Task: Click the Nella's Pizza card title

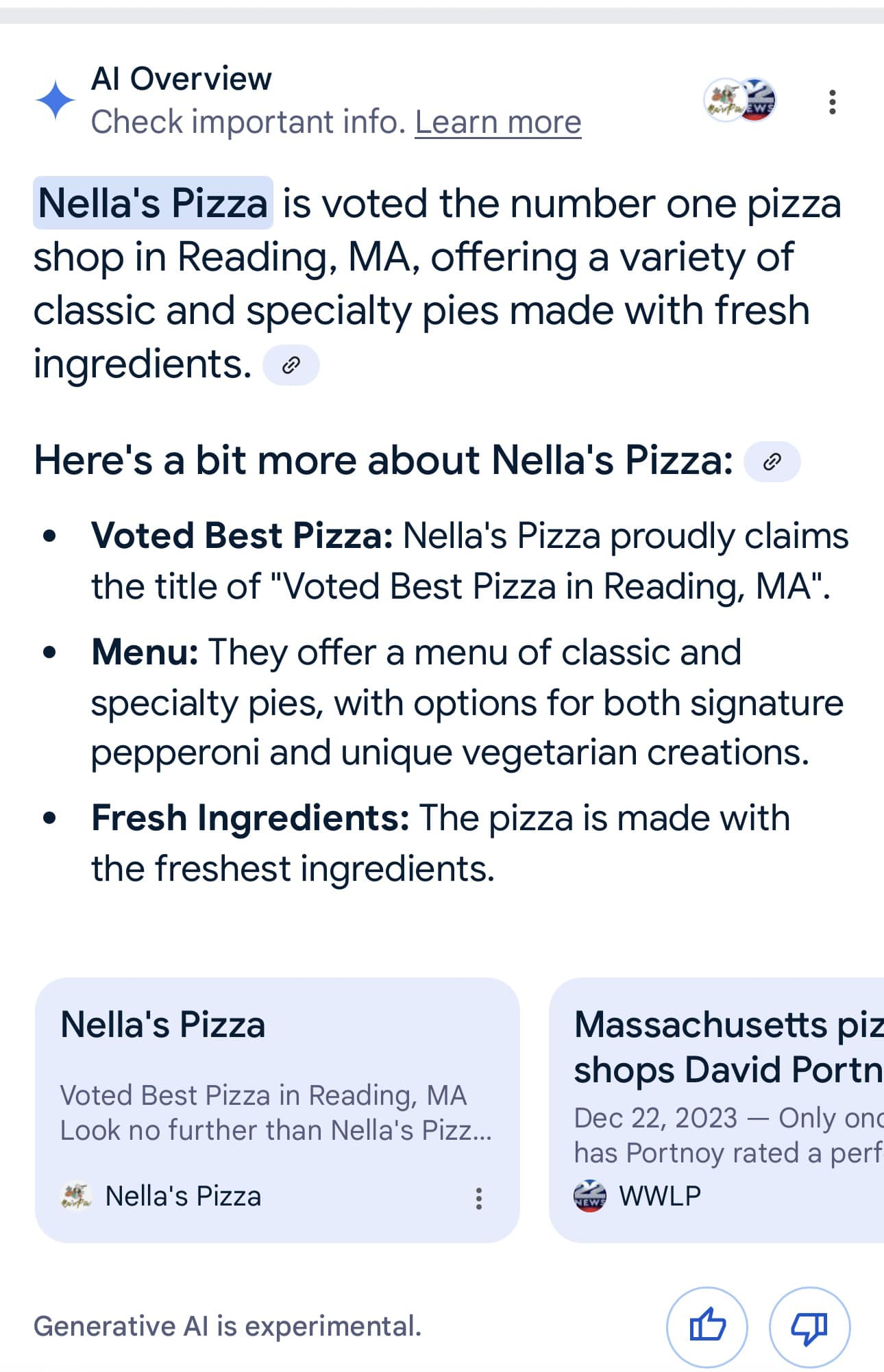Action: pyautogui.click(x=163, y=1025)
